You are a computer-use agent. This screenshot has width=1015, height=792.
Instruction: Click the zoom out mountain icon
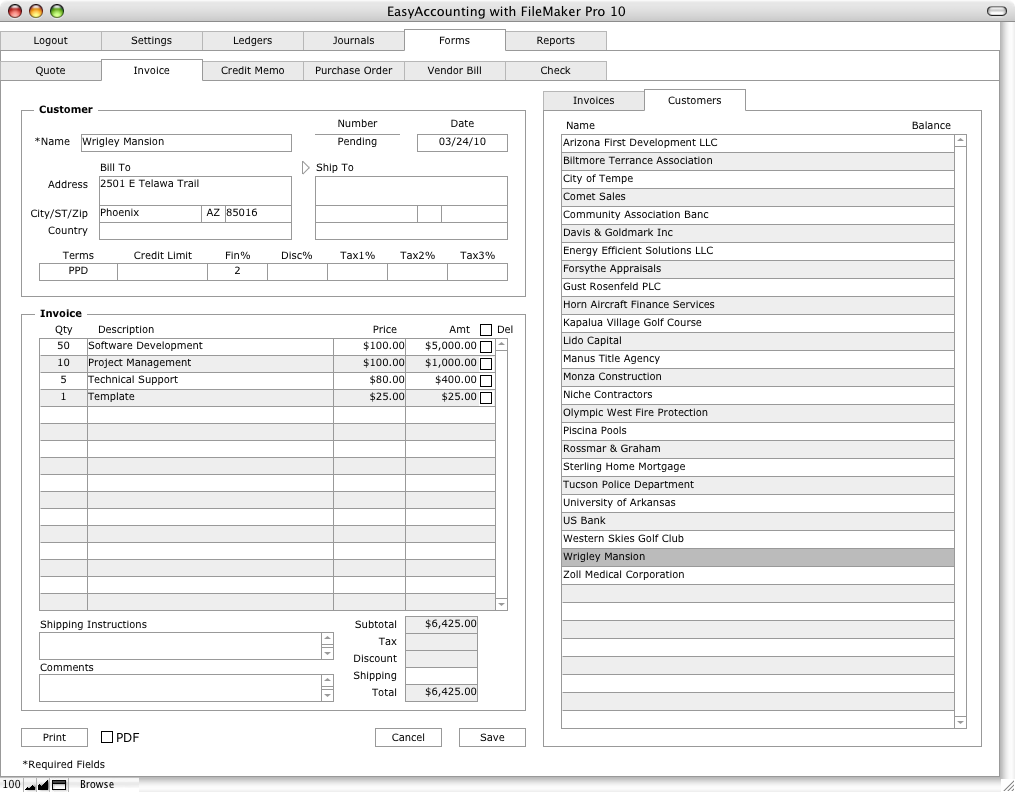pyautogui.click(x=29, y=785)
